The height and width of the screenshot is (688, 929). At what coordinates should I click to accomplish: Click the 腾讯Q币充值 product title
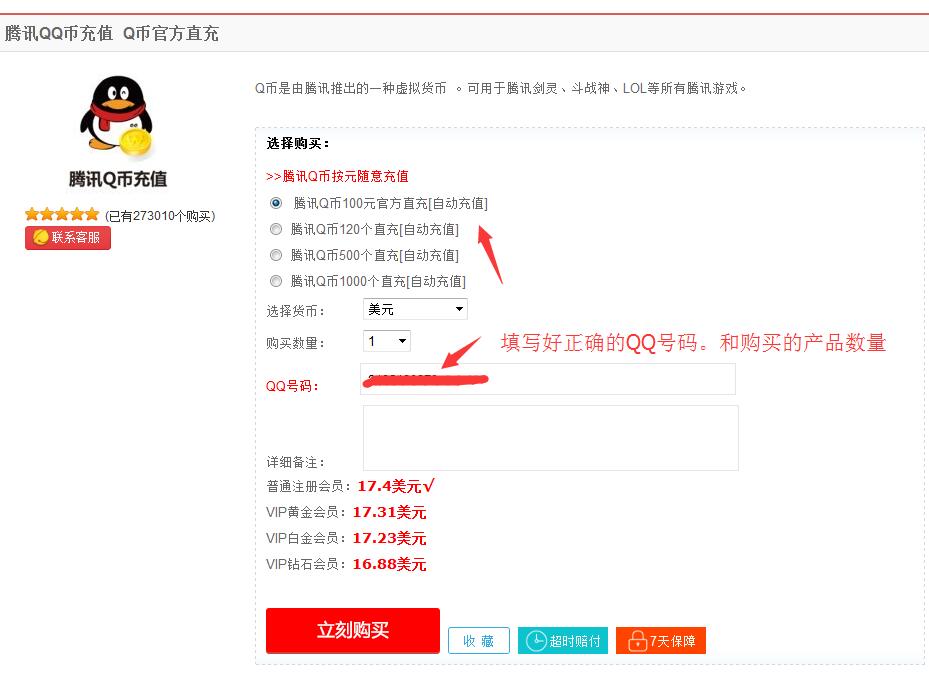pos(117,179)
